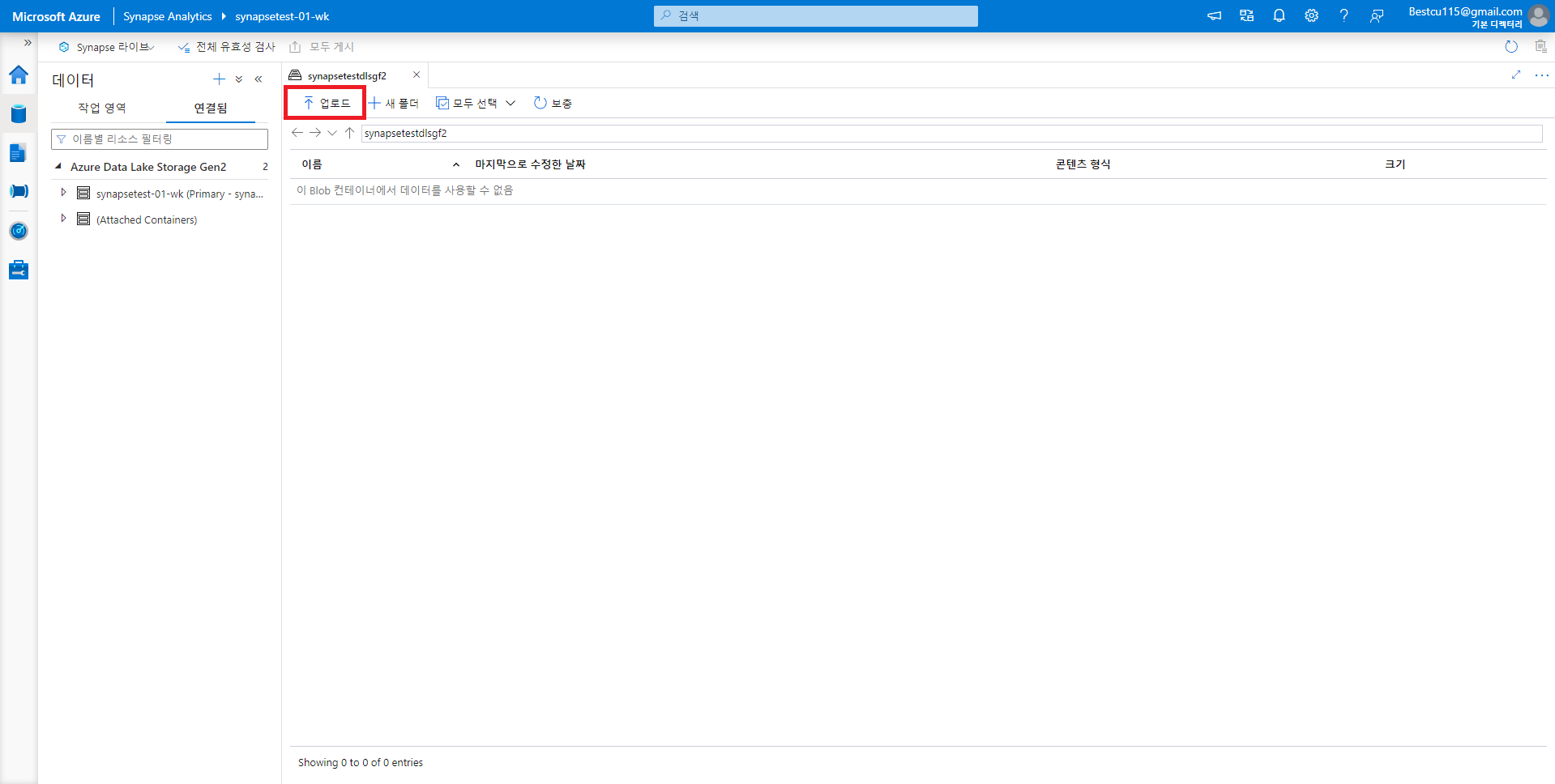Sort by size (크기) column header
The image size is (1555, 784).
coord(1395,164)
